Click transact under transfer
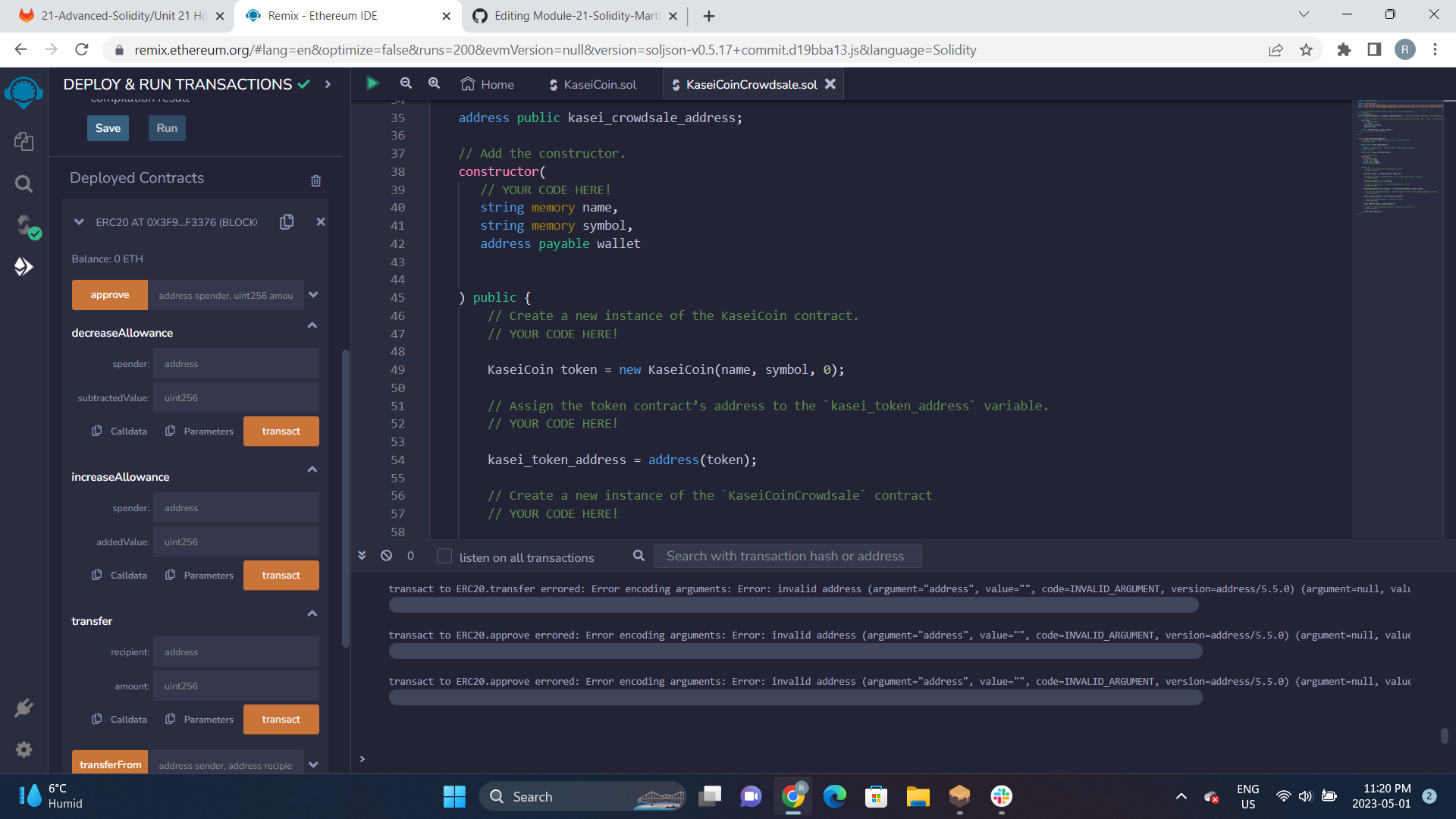This screenshot has width=1456, height=819. [281, 719]
